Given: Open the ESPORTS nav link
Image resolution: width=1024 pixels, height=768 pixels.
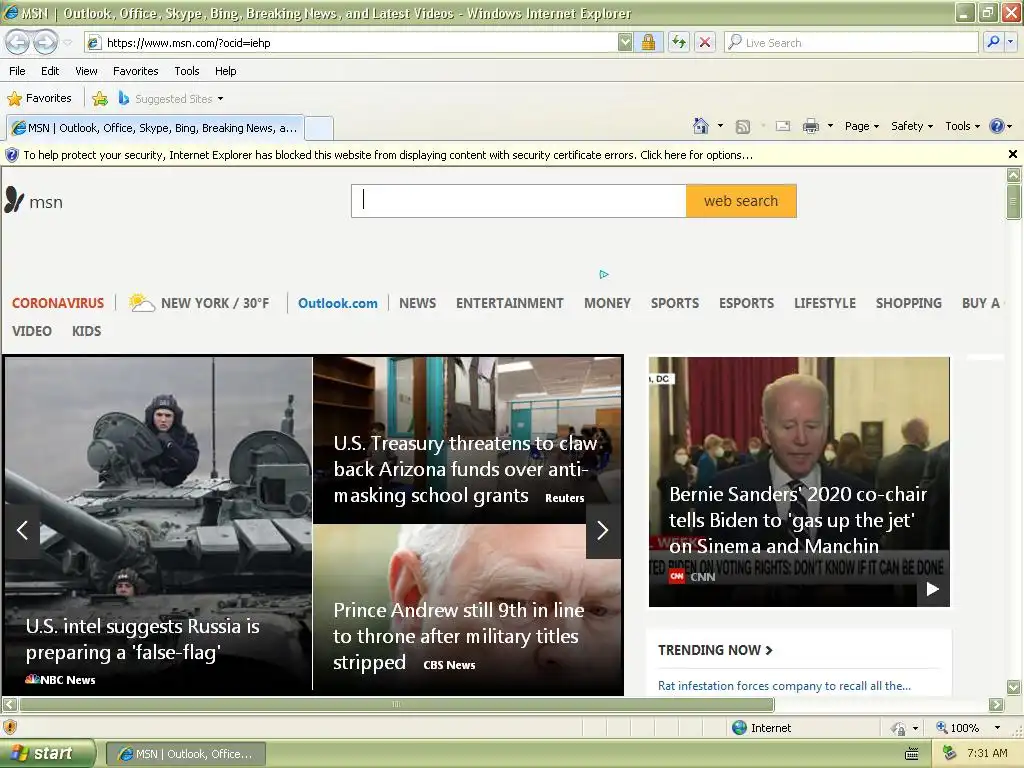Looking at the screenshot, I should (x=746, y=304).
